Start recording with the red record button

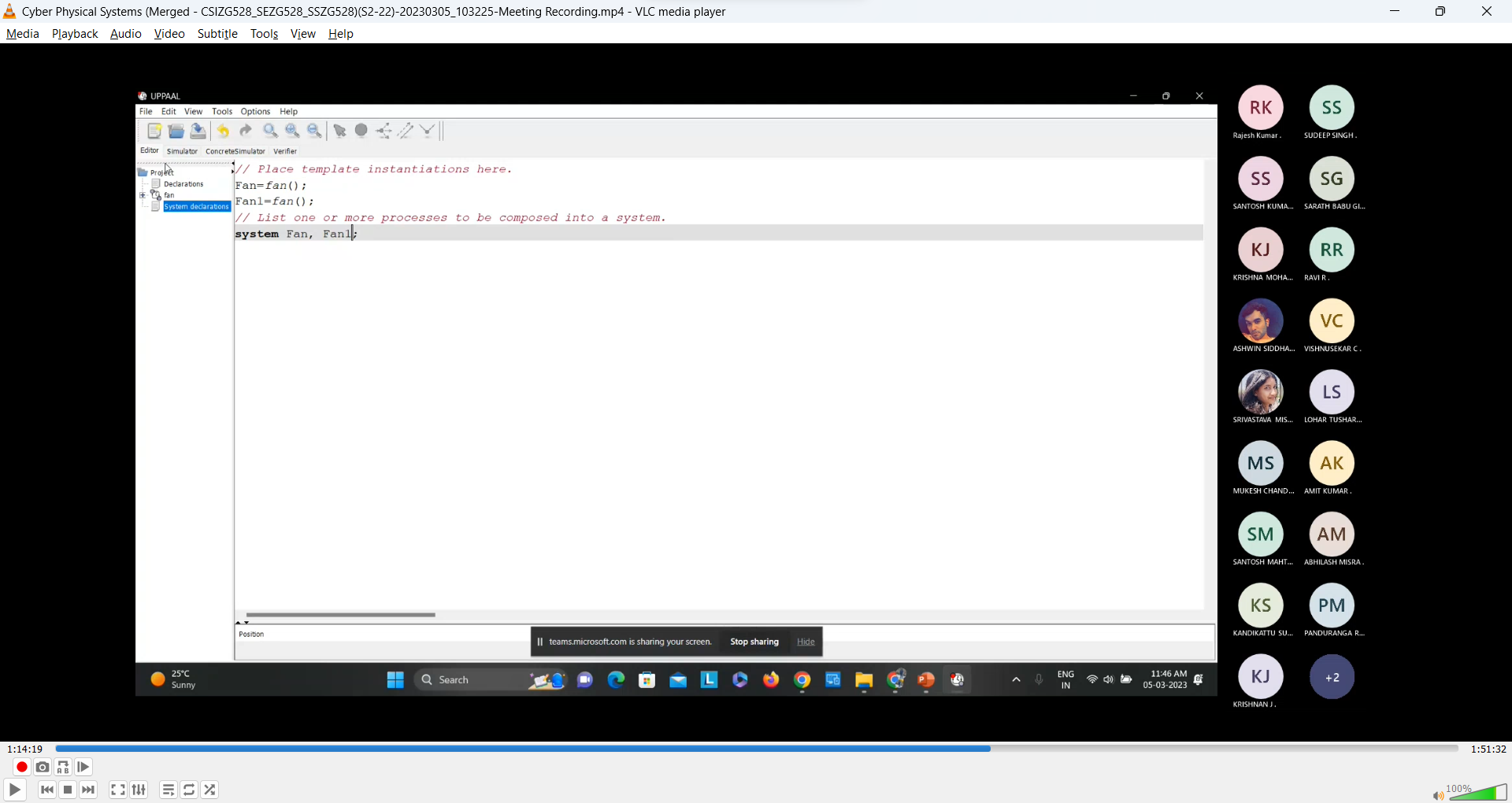coord(22,767)
